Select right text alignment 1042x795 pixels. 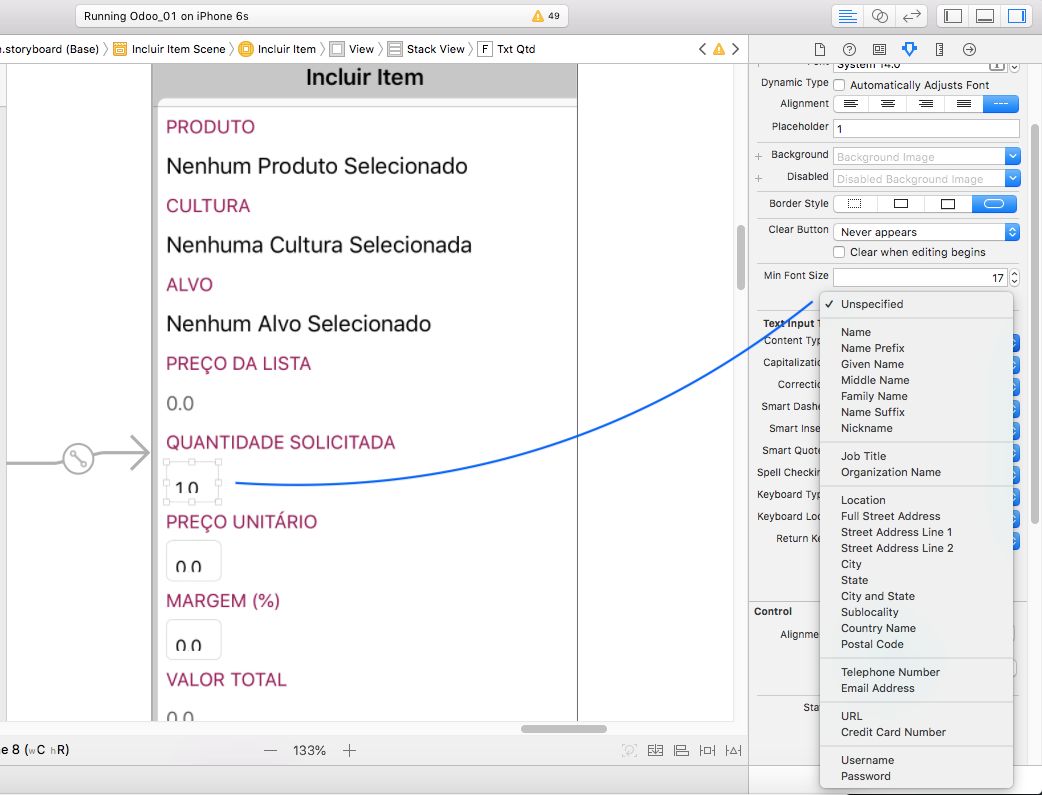coord(926,104)
